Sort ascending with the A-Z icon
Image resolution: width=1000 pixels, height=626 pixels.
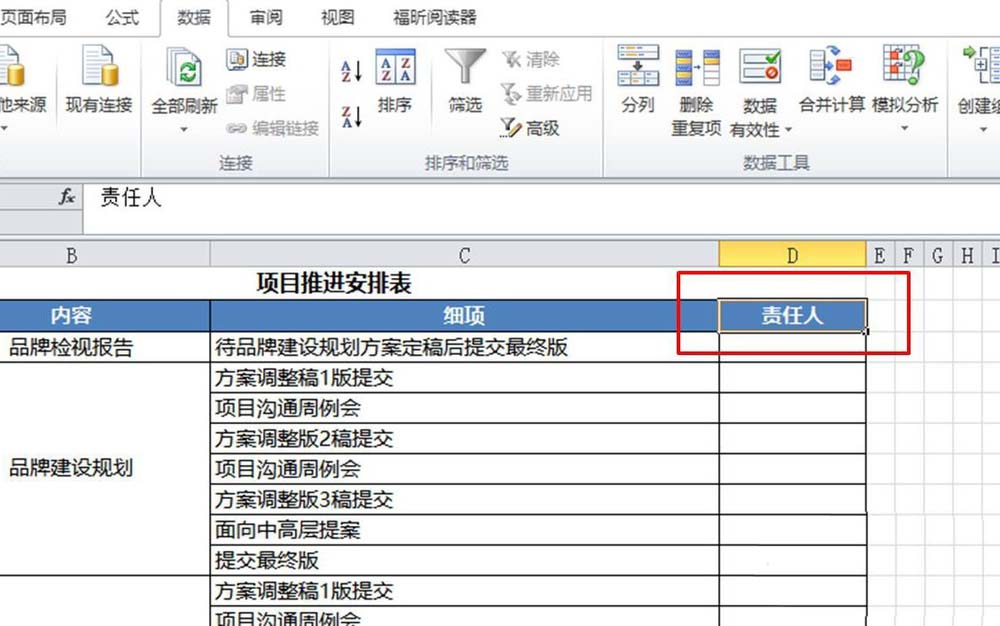(351, 71)
